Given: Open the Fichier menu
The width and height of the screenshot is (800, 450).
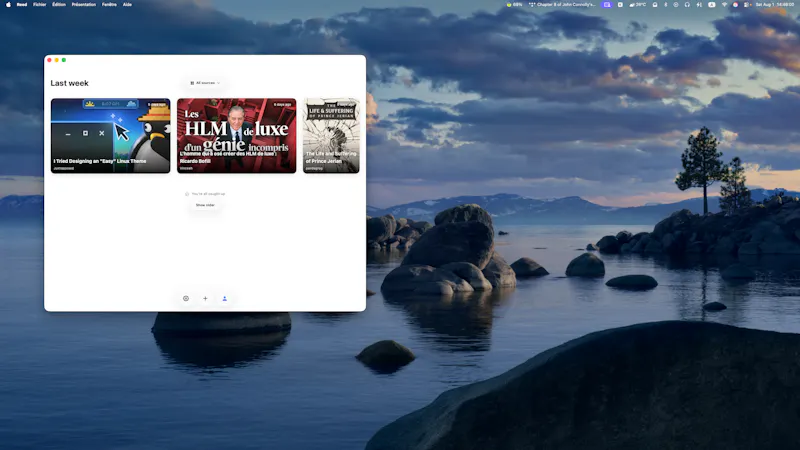Looking at the screenshot, I should tap(39, 5).
